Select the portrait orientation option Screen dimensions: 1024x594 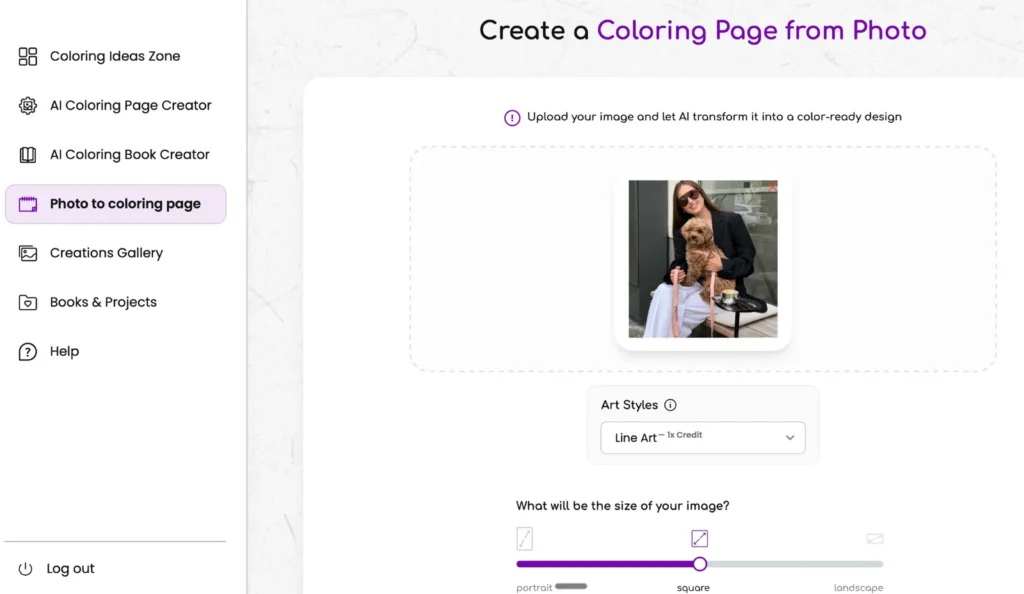524,538
